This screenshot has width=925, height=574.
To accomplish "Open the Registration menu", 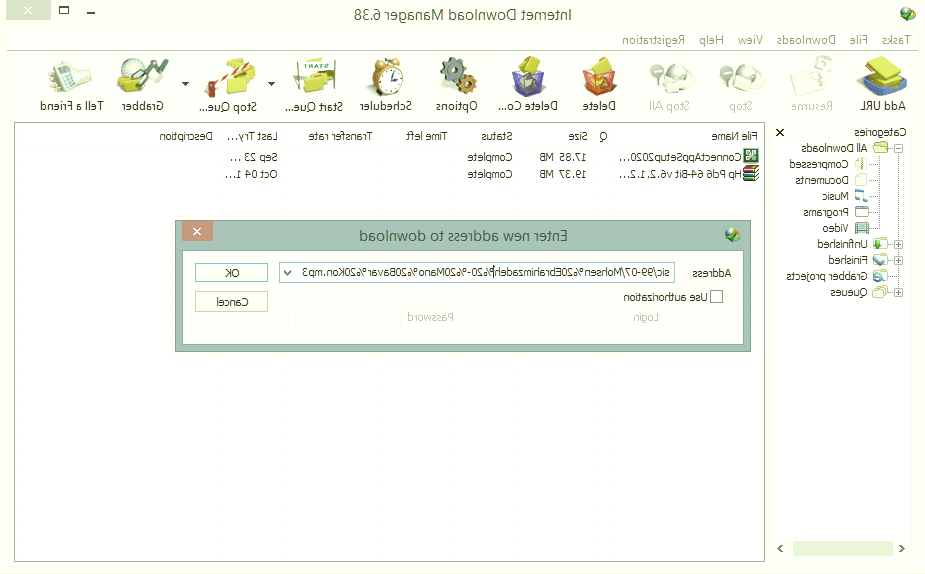I will tap(654, 40).
